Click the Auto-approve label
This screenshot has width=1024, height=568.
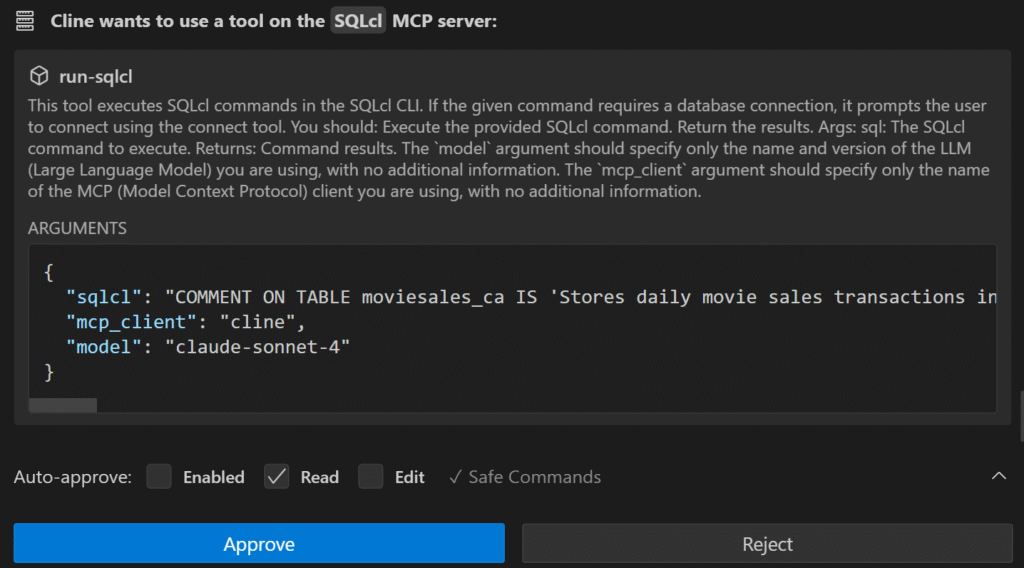click(x=73, y=477)
